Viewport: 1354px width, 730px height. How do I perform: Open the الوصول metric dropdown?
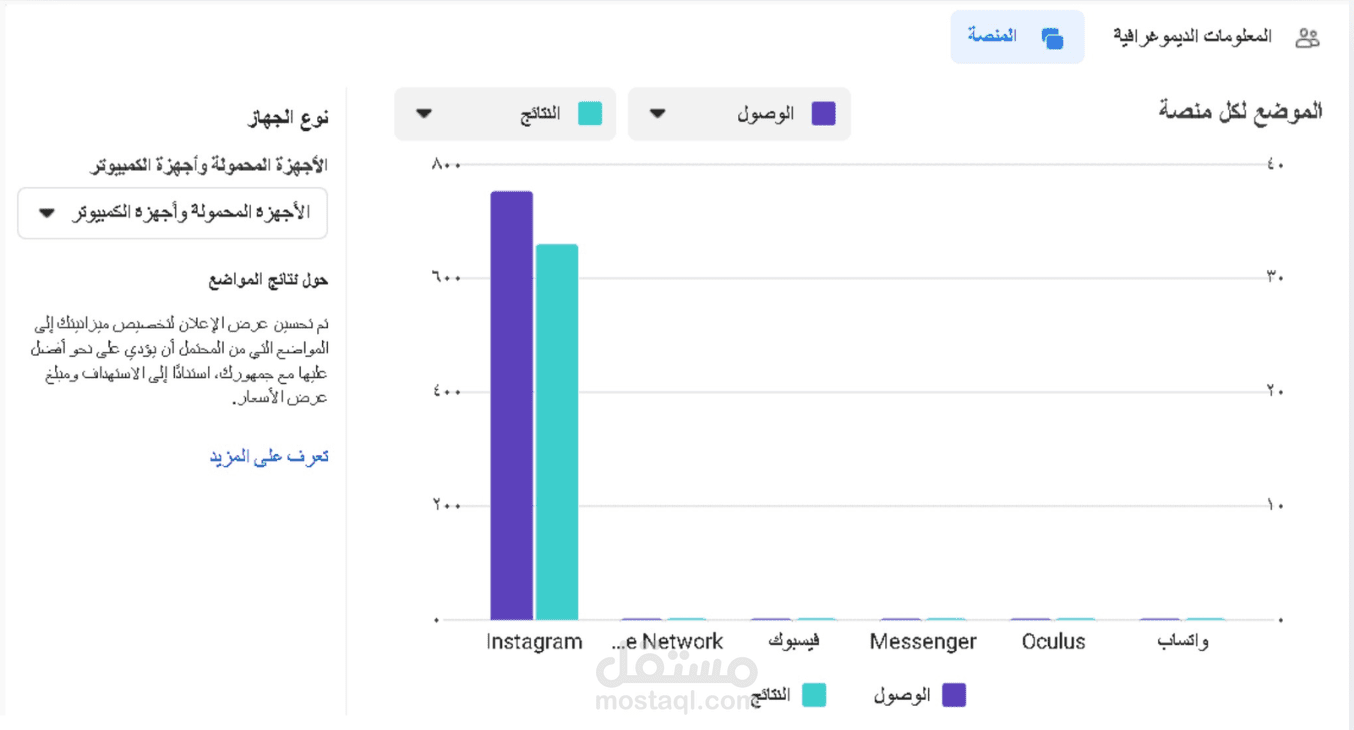click(x=739, y=114)
